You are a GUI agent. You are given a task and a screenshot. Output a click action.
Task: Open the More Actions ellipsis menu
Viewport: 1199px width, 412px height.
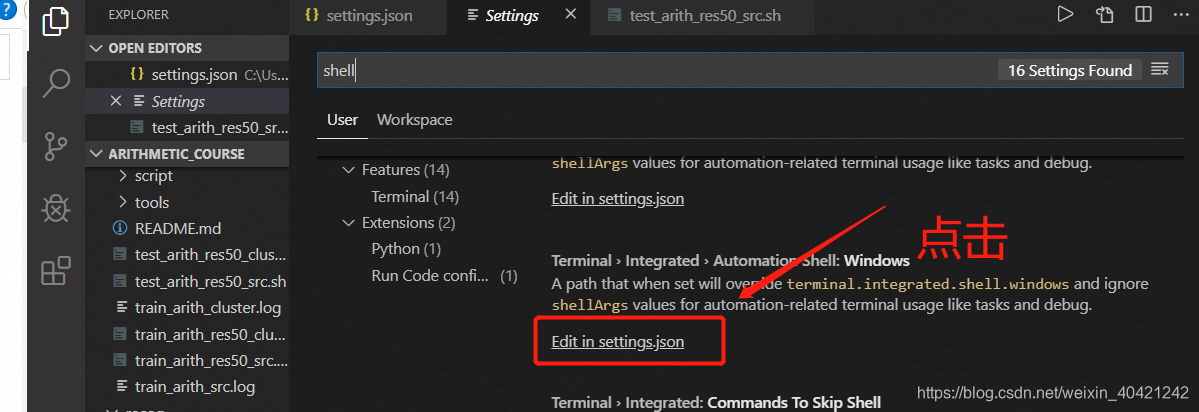click(x=1181, y=15)
